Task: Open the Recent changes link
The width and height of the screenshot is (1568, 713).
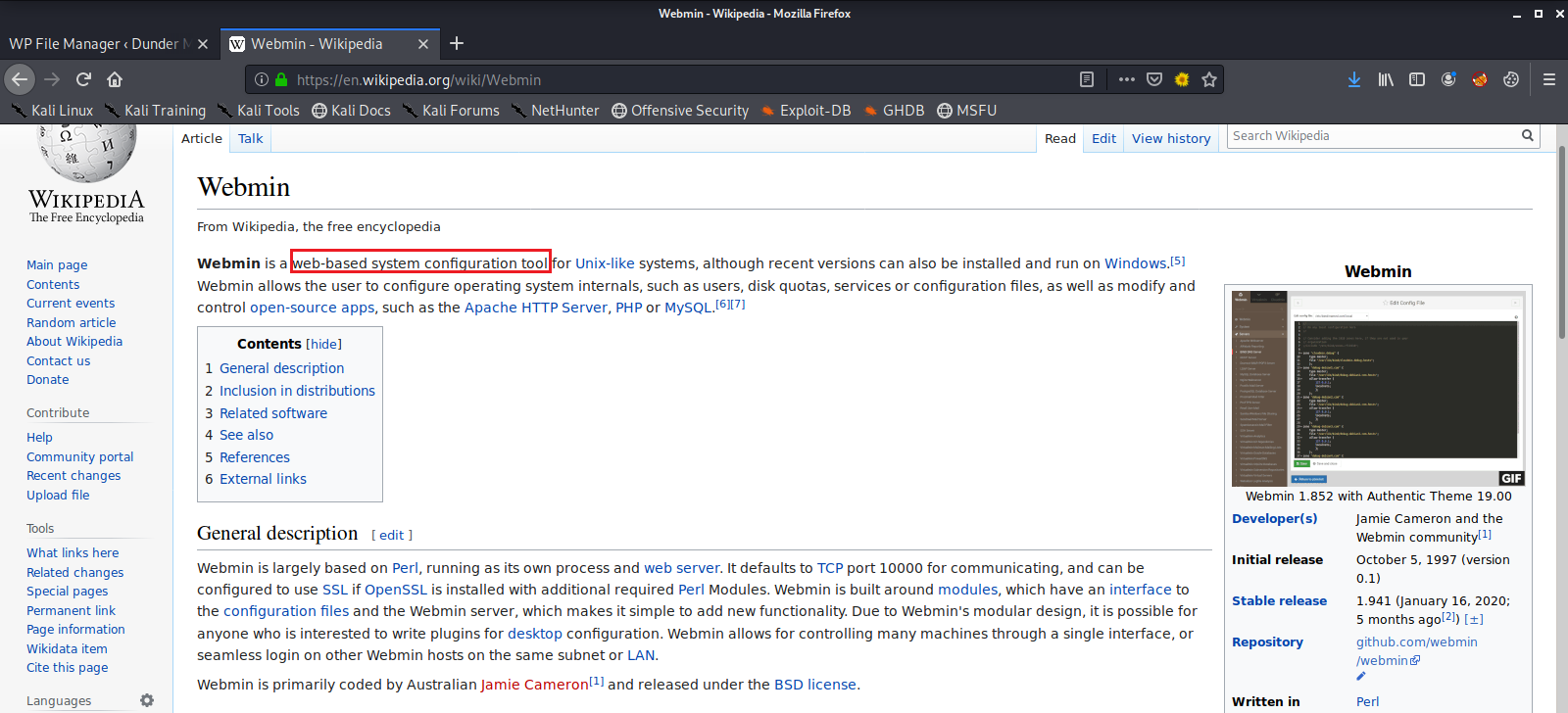Action: click(x=73, y=475)
